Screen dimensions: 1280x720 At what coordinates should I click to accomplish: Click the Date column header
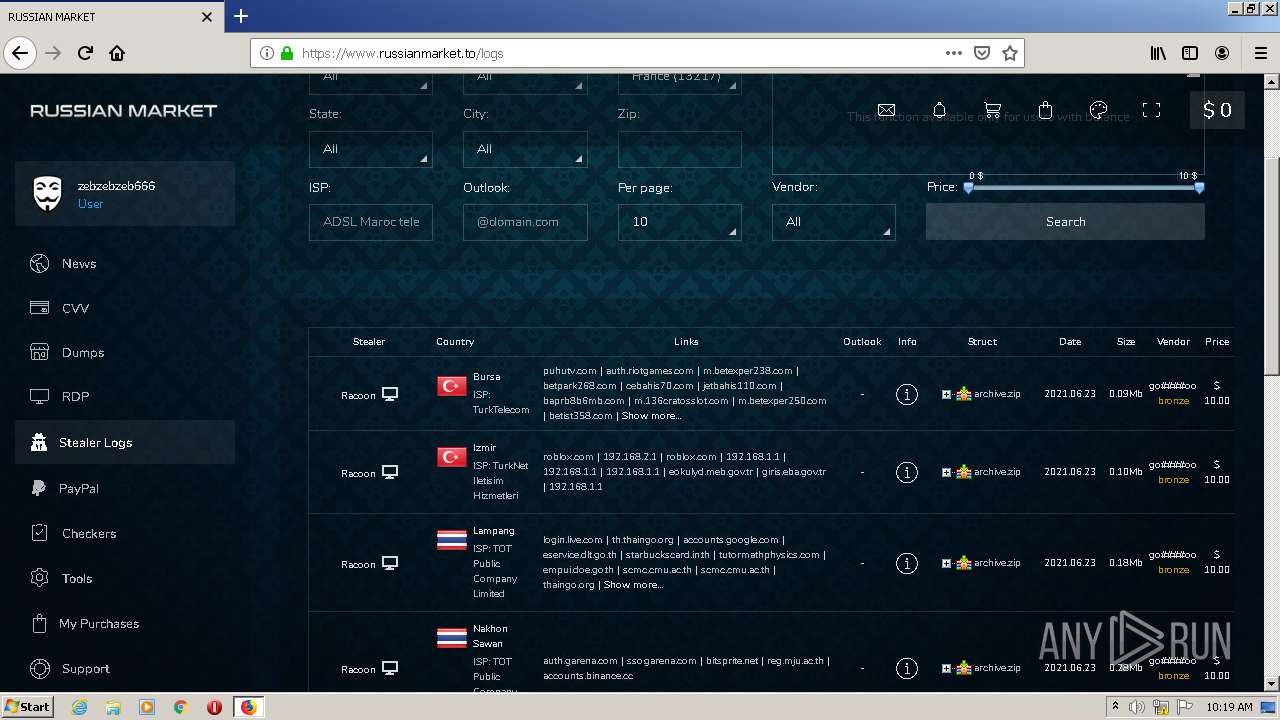pyautogui.click(x=1070, y=342)
